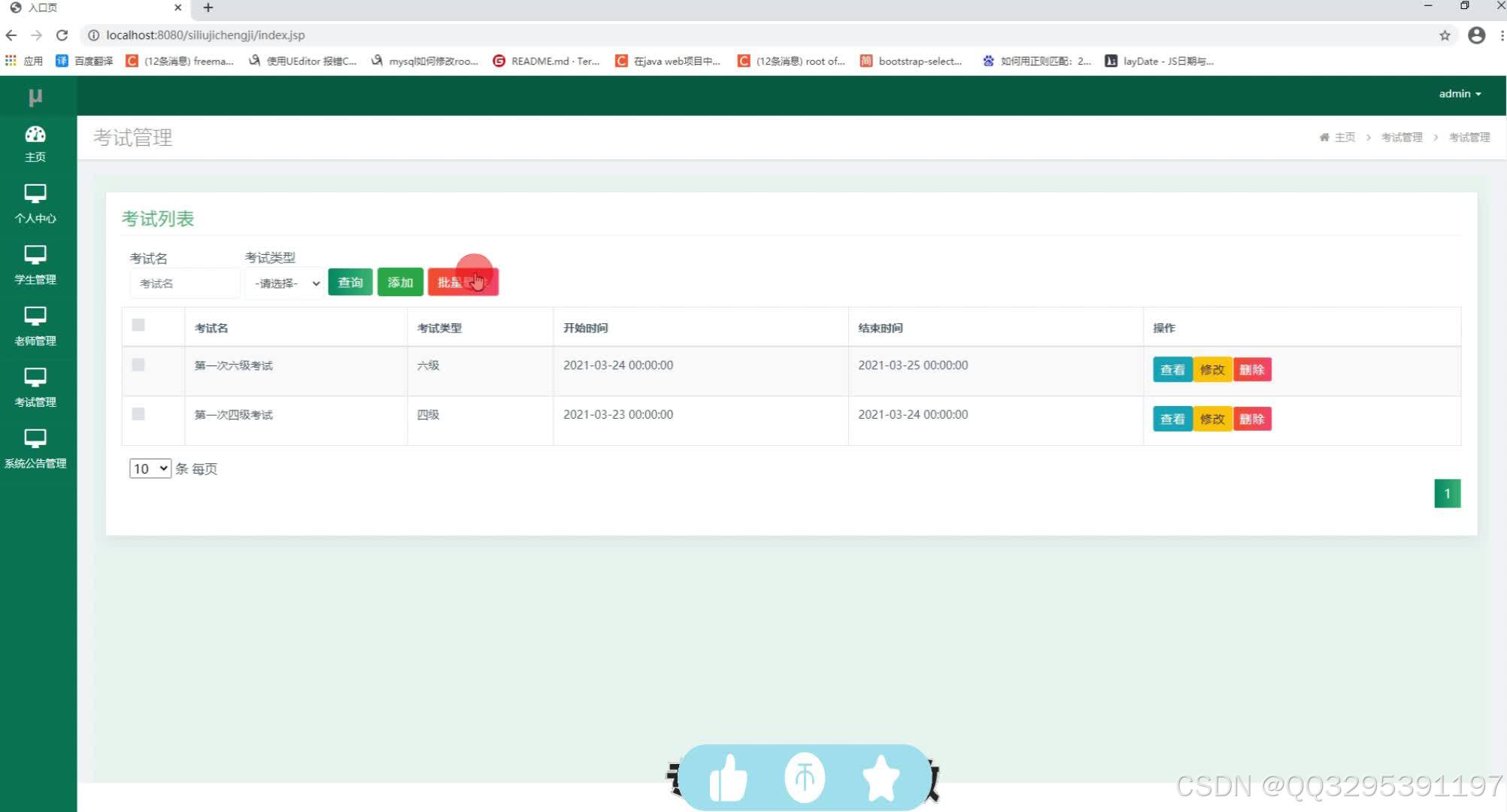The height and width of the screenshot is (812, 1507).
Task: Click the red 批量删除 button
Action: [463, 282]
